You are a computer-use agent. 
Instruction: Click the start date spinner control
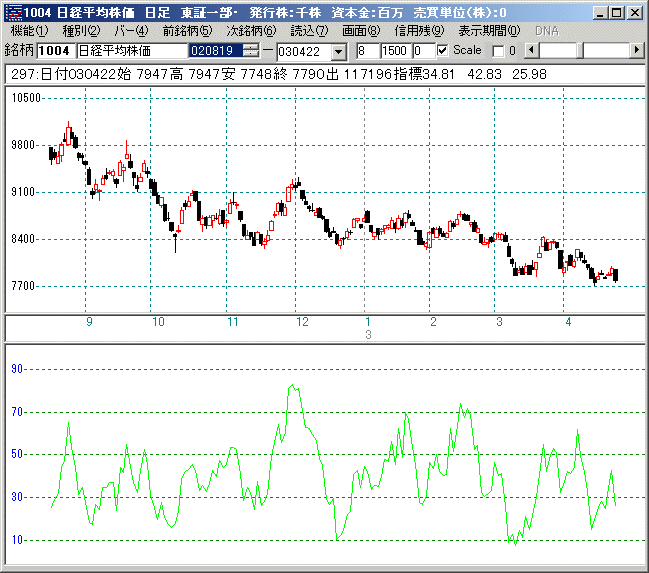coord(251,51)
